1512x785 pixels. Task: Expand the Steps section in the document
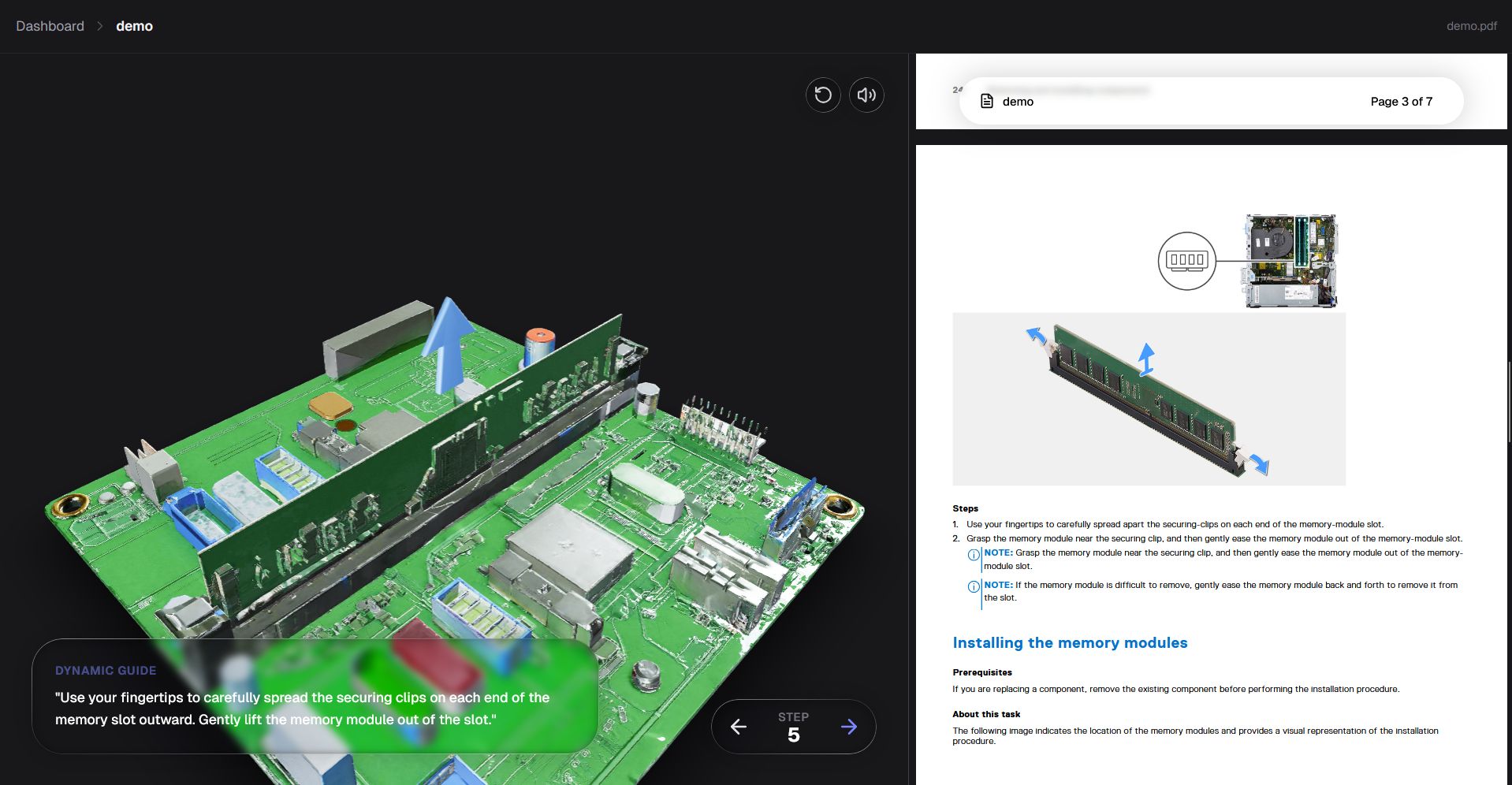pyautogui.click(x=966, y=508)
